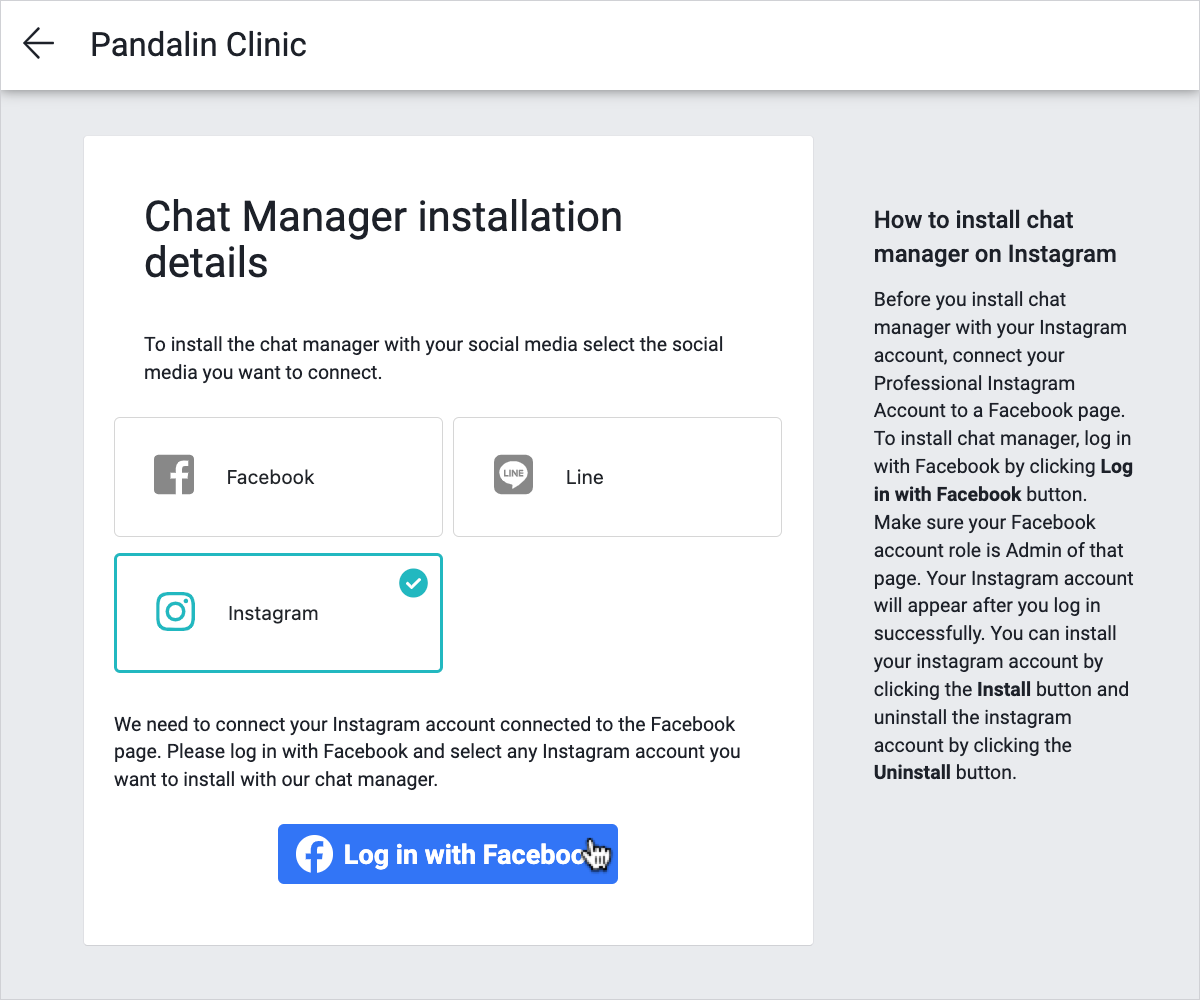The image size is (1200, 1000).
Task: Click the bold 'Install' word in help text
Action: coord(1004,689)
